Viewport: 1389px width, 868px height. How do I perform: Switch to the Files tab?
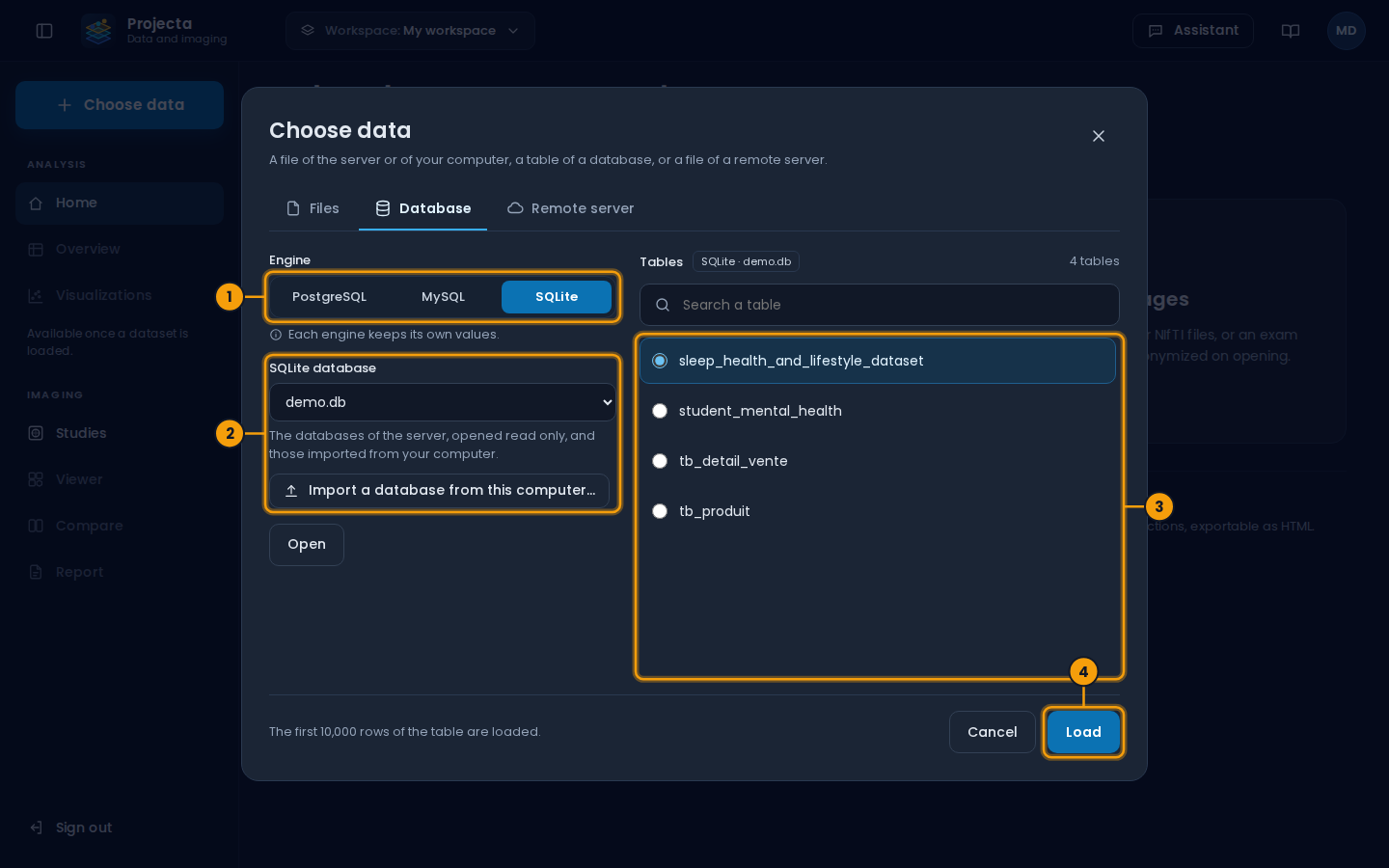313,208
